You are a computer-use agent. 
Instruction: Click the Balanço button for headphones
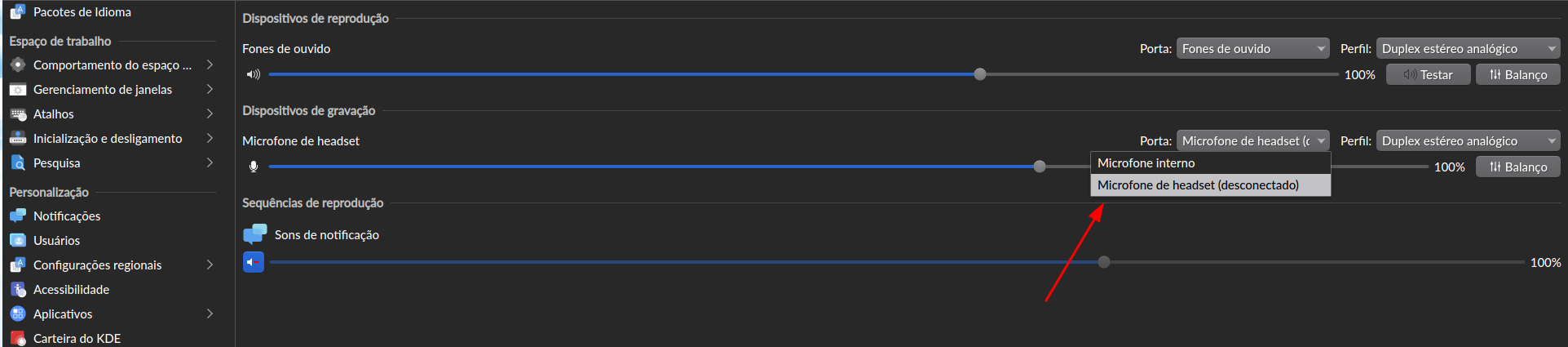coord(1517,75)
